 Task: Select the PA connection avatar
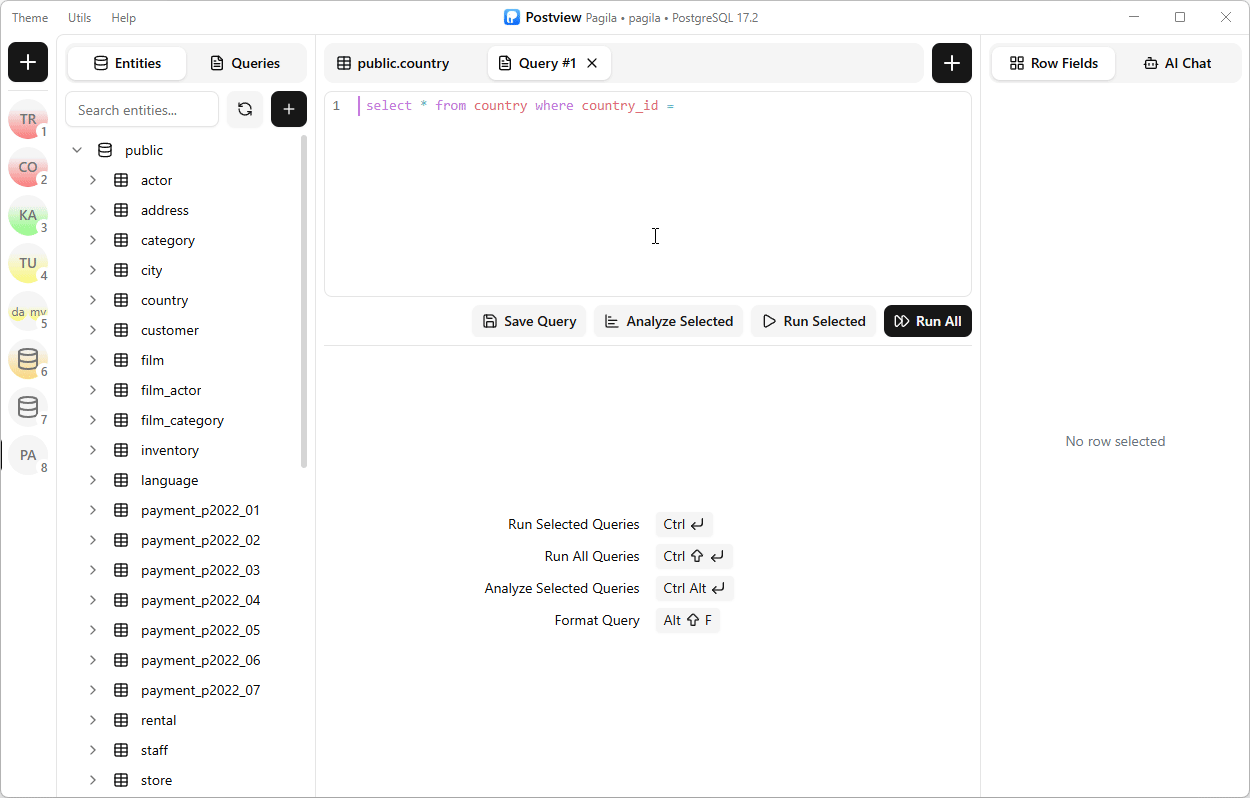coord(28,455)
